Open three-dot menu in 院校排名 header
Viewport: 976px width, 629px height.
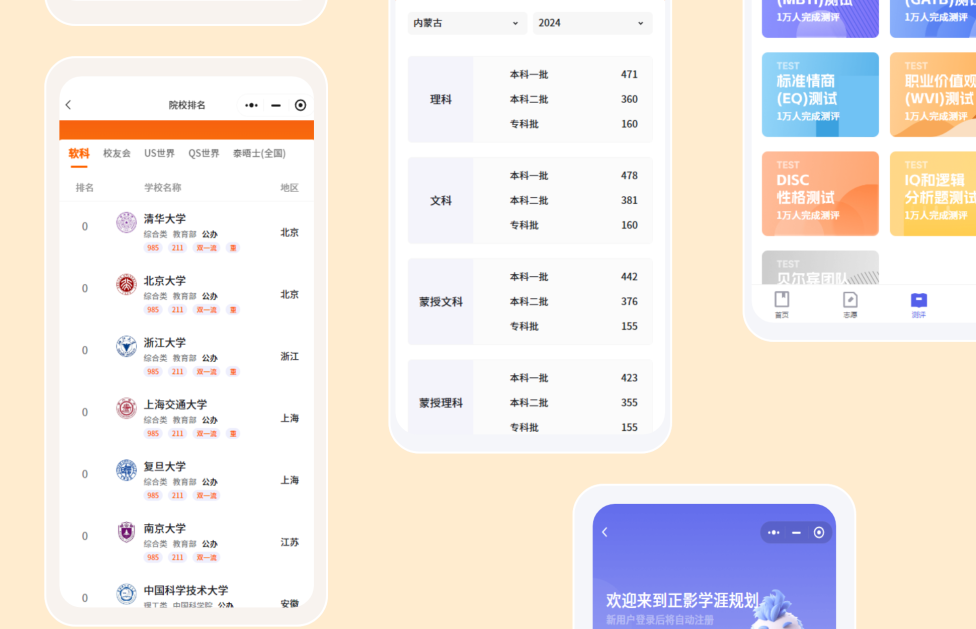[251, 105]
